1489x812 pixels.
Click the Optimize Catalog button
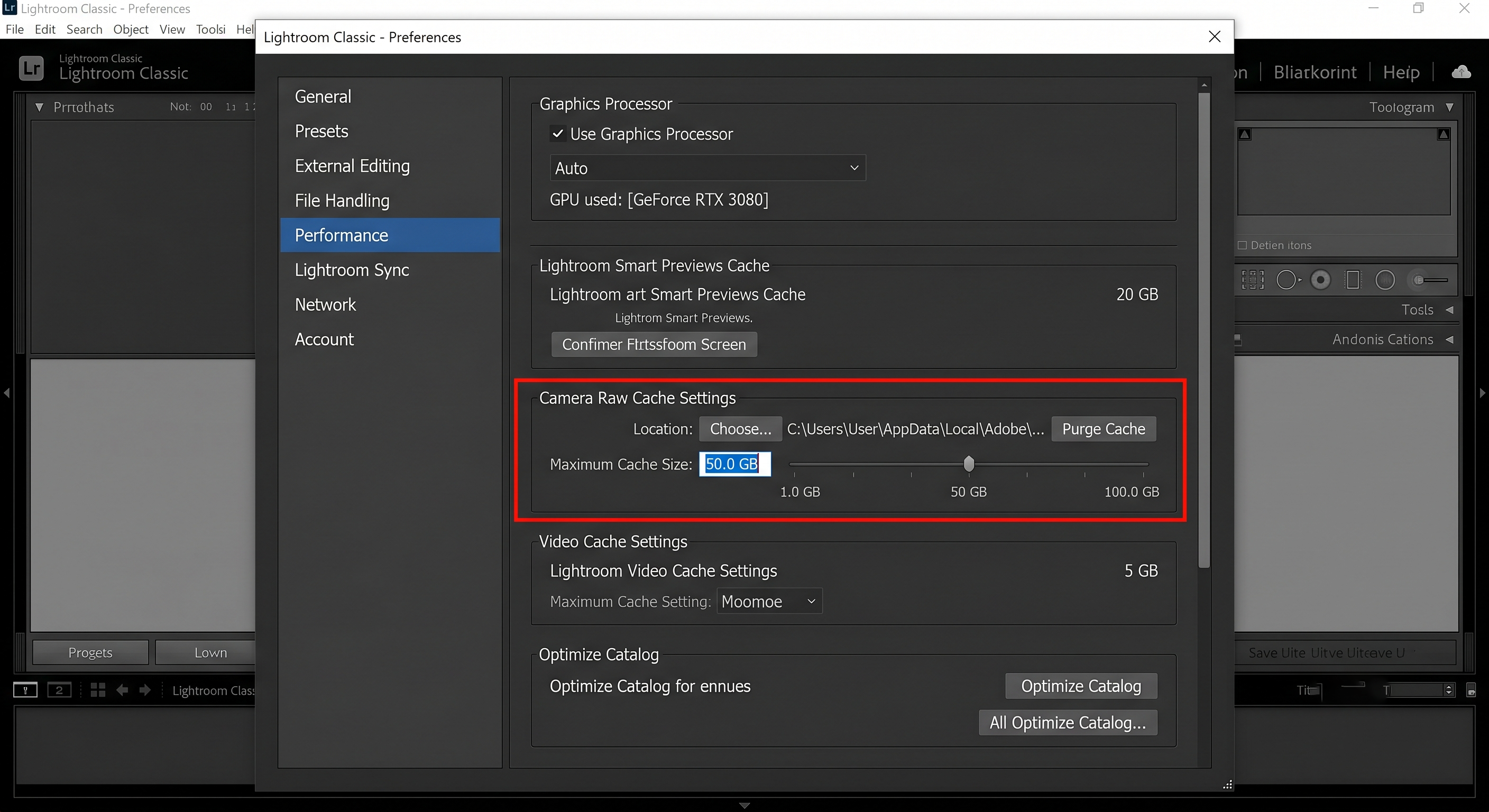coord(1081,686)
